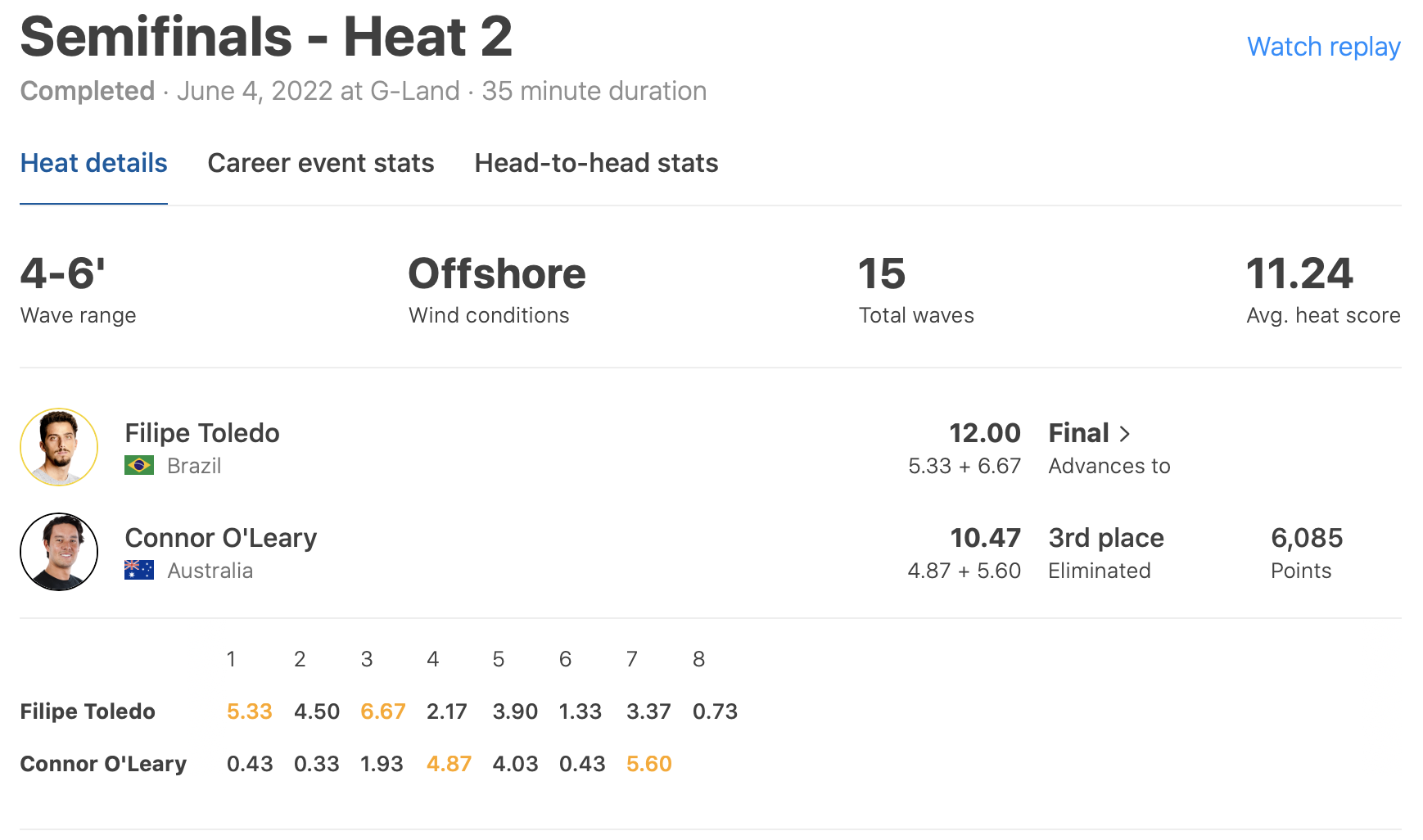Switch to Career event stats tab
1423x840 pixels.
321,163
